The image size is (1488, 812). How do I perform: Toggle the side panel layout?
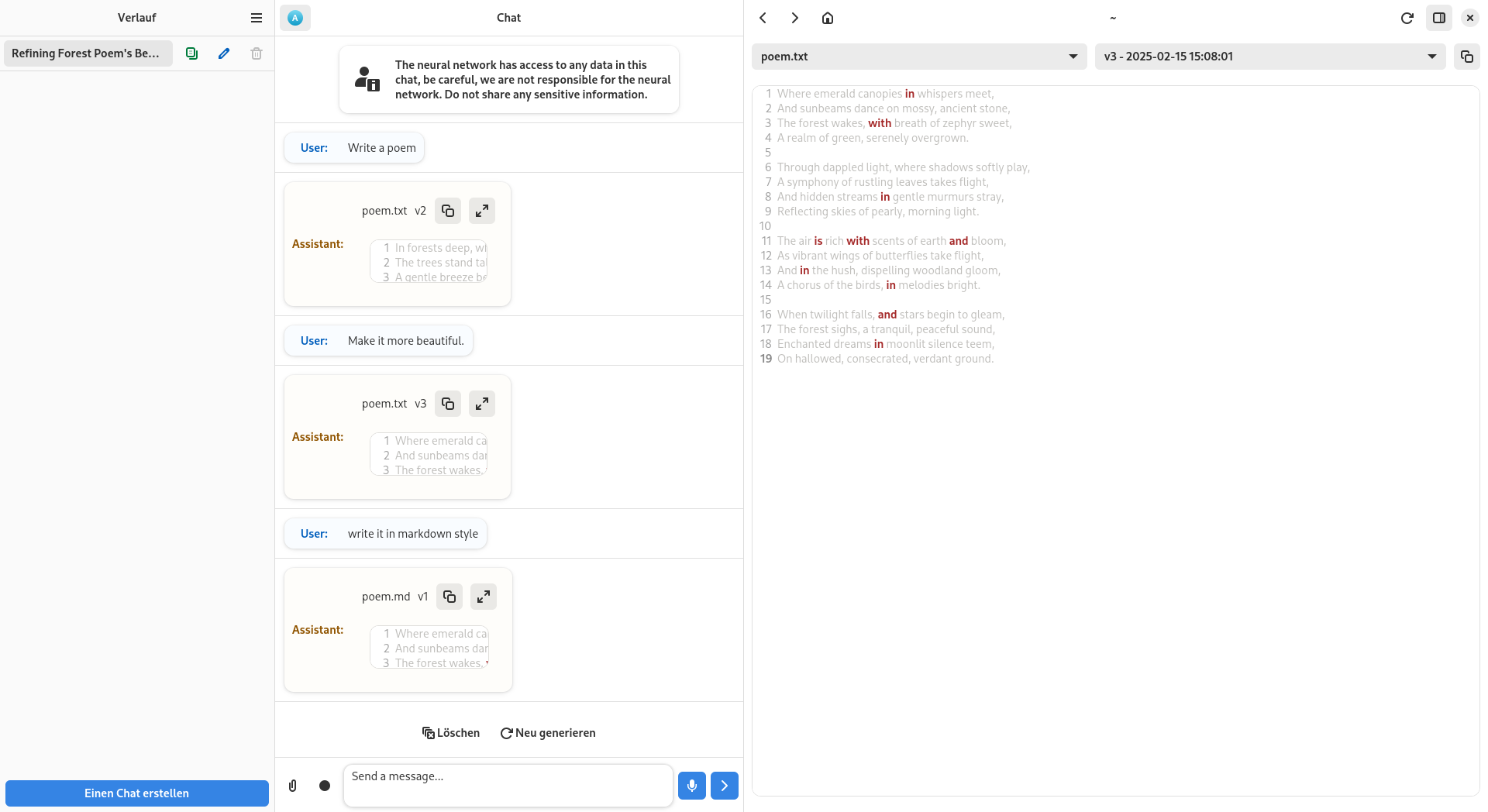pos(1439,18)
